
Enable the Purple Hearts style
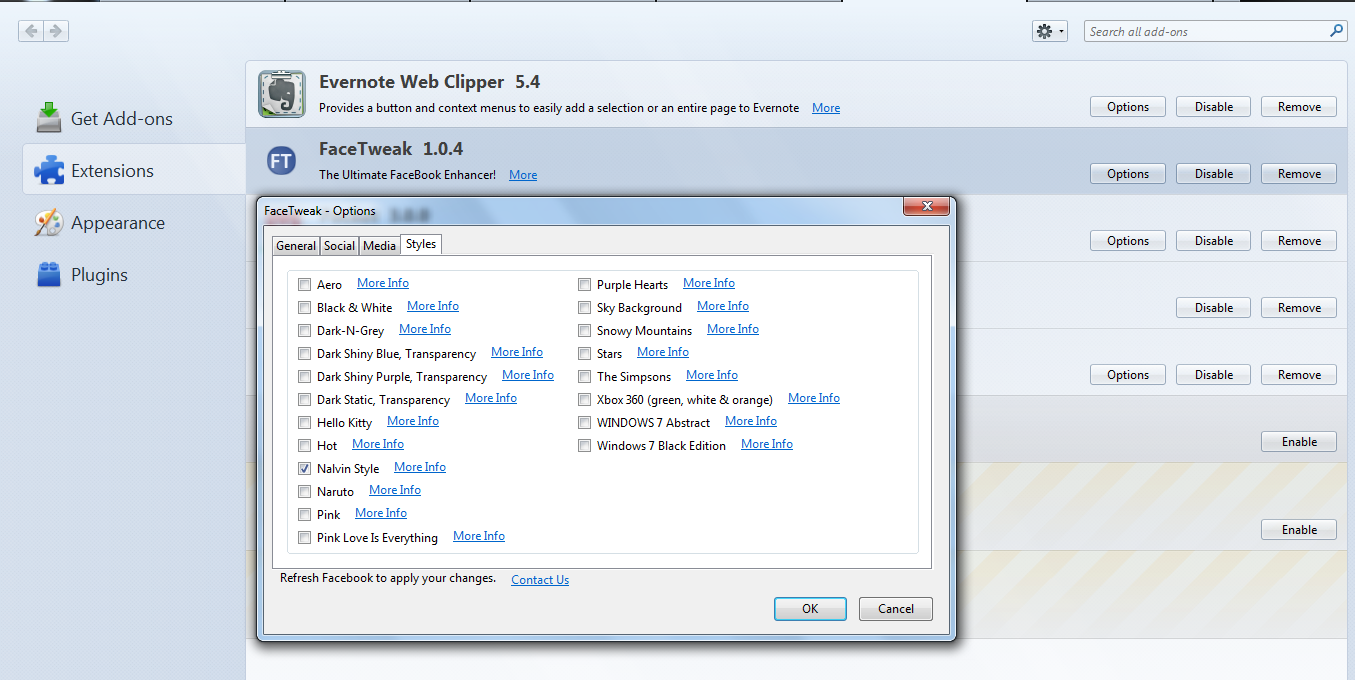pos(584,285)
